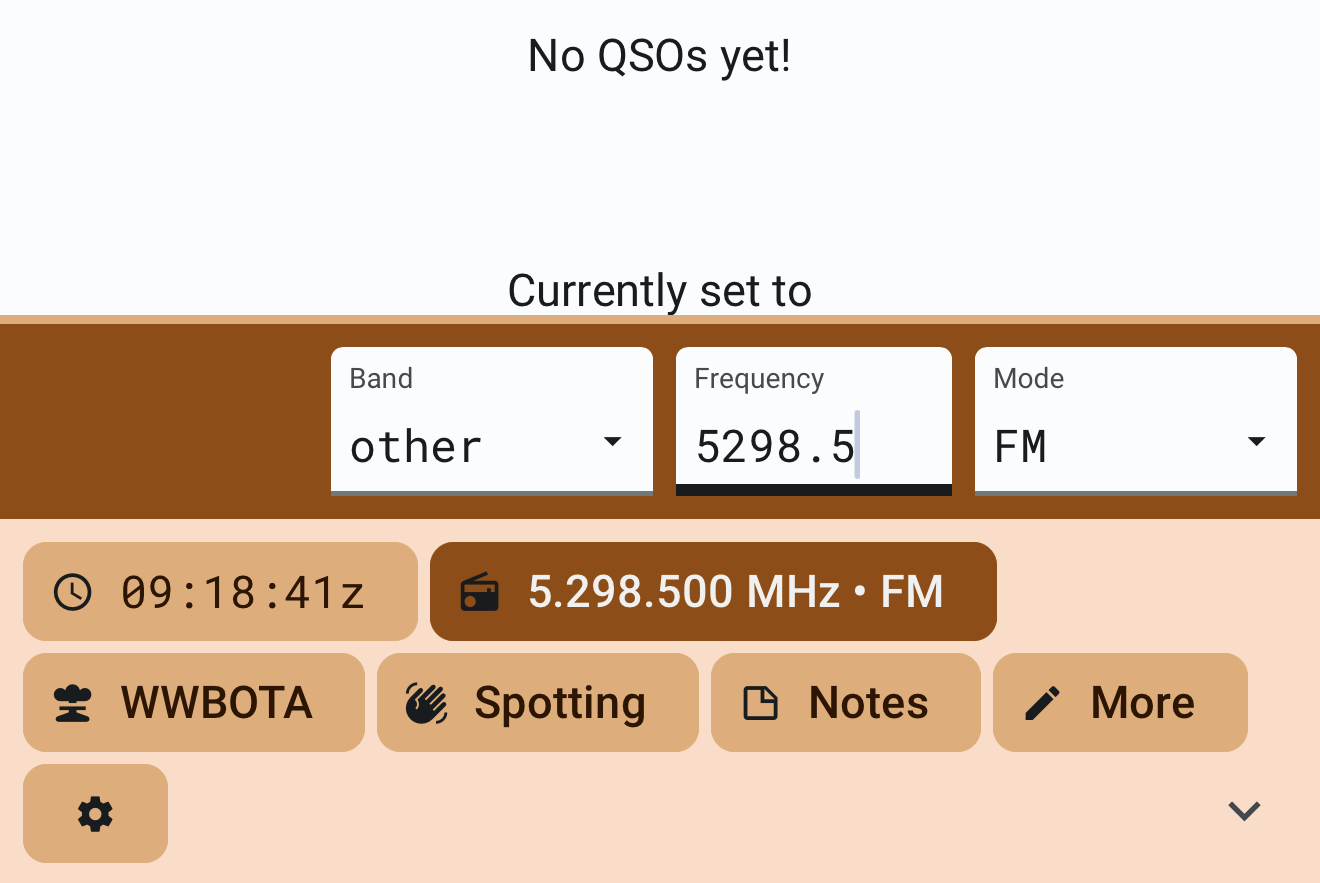This screenshot has width=1320, height=883.
Task: Open the More label
Action: pyautogui.click(x=1143, y=703)
